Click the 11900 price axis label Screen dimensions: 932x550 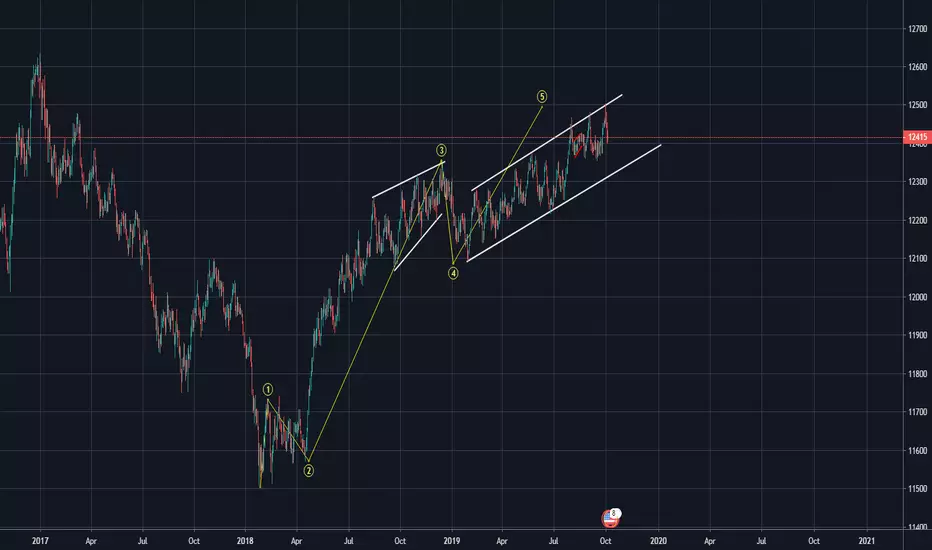[917, 335]
